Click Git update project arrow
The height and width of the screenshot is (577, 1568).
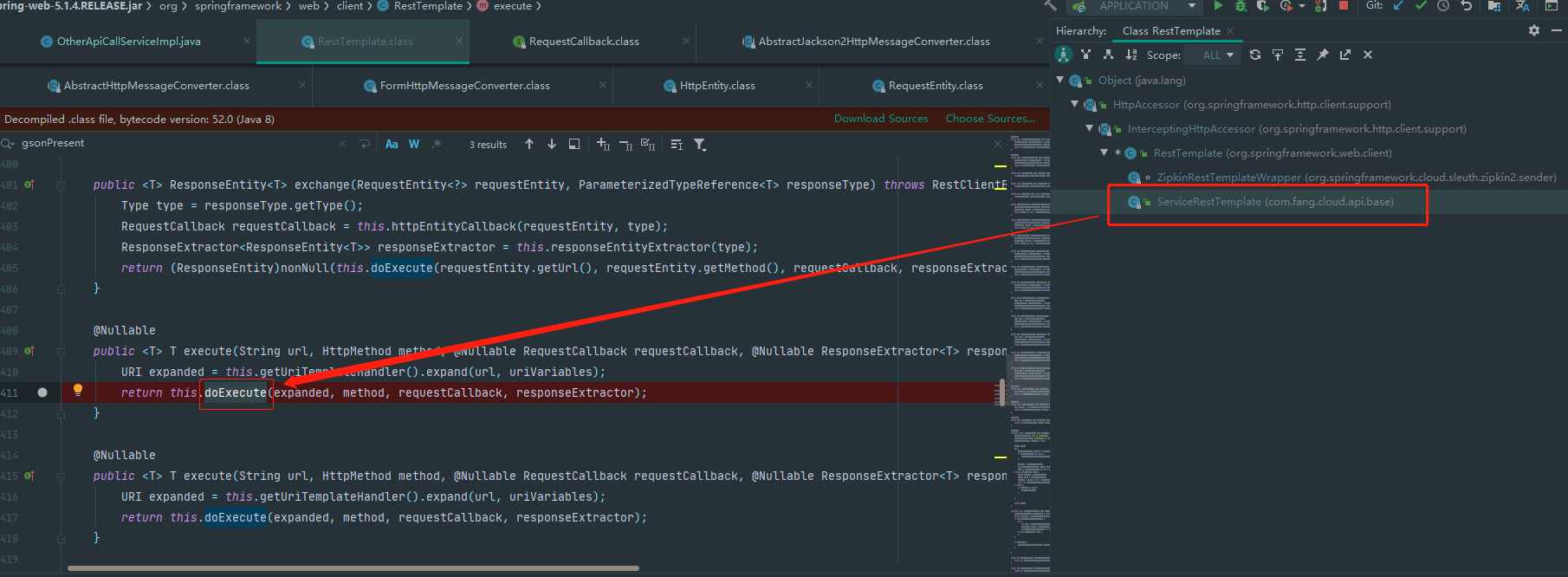click(1398, 6)
